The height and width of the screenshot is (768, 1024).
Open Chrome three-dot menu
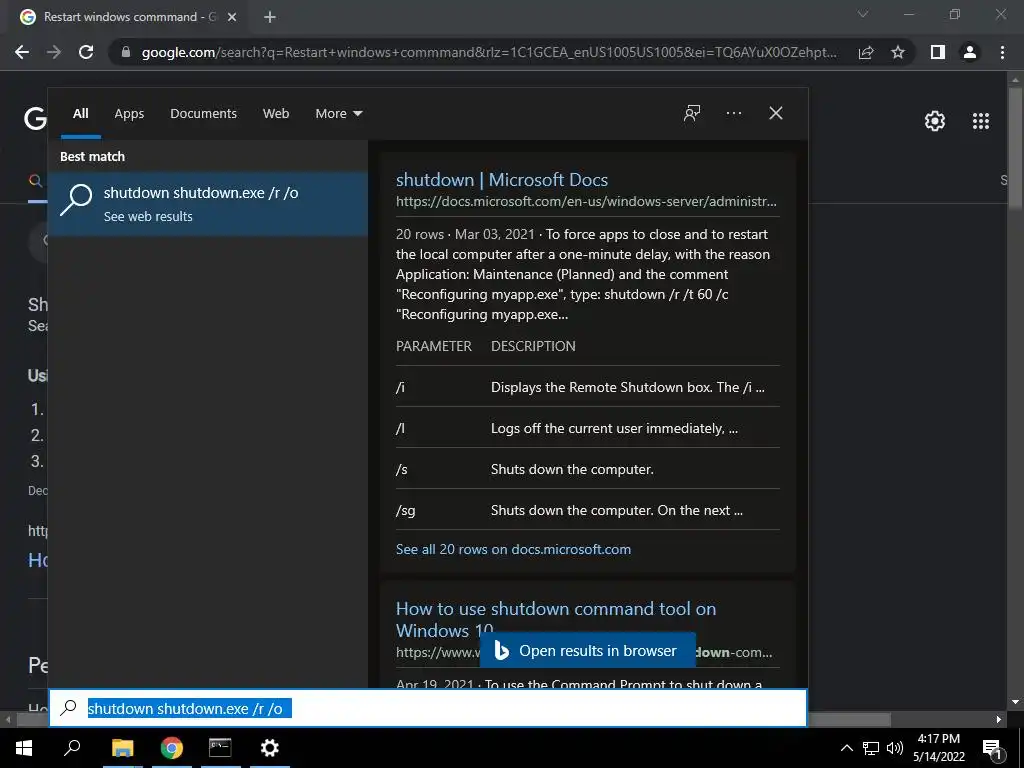point(1002,52)
